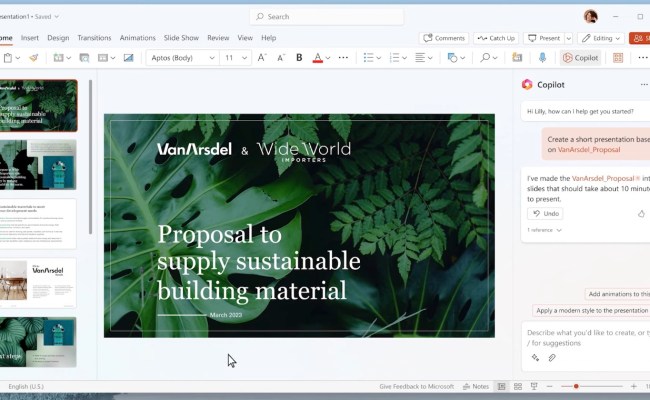
Task: Click the Find magnifier icon
Action: 485,58
